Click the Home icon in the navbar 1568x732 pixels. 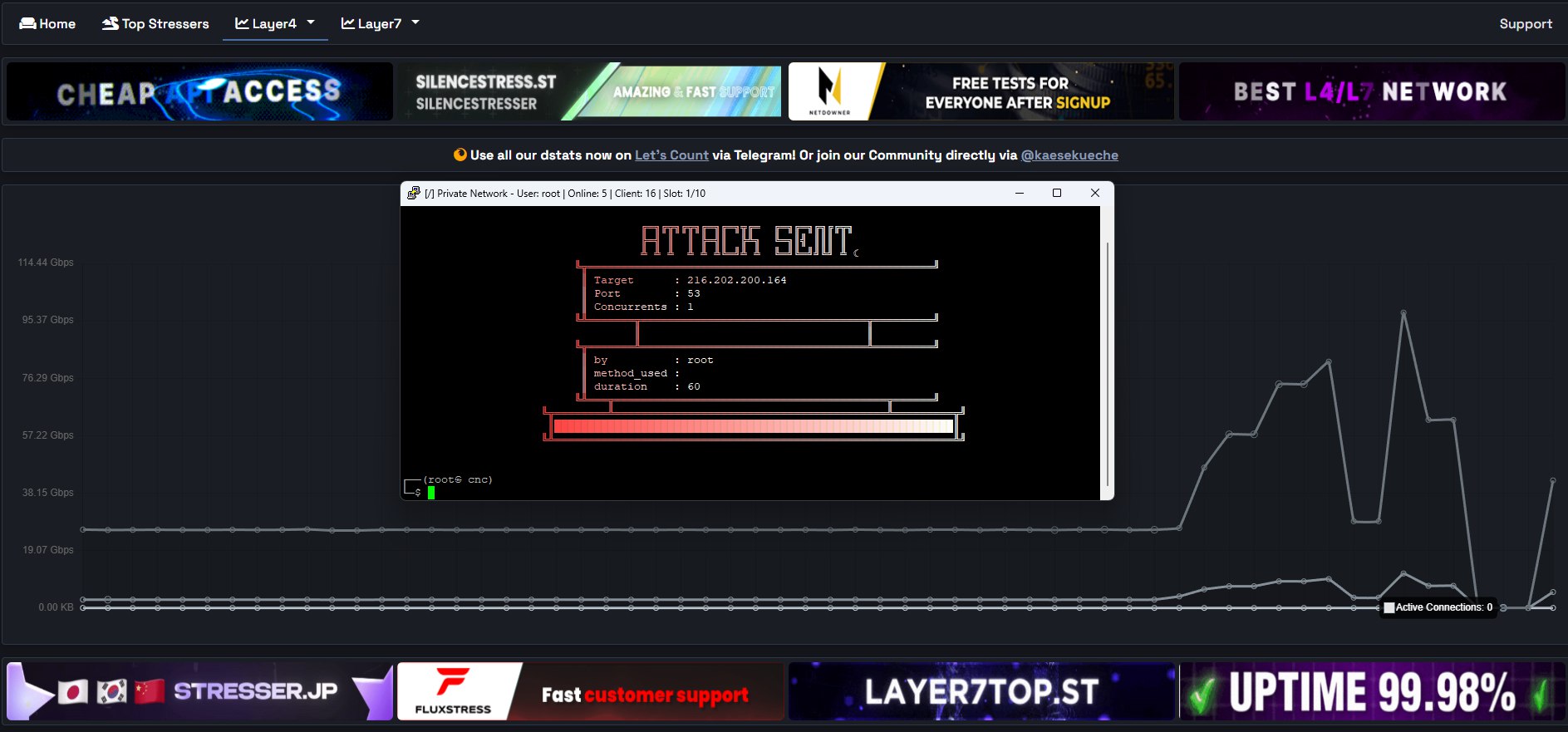[27, 23]
